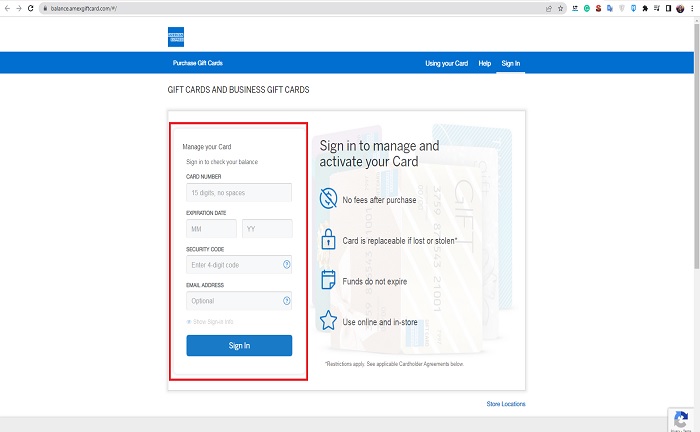Click the 'EMAIL ADDRESS' field label
700x432 pixels.
tap(205, 285)
